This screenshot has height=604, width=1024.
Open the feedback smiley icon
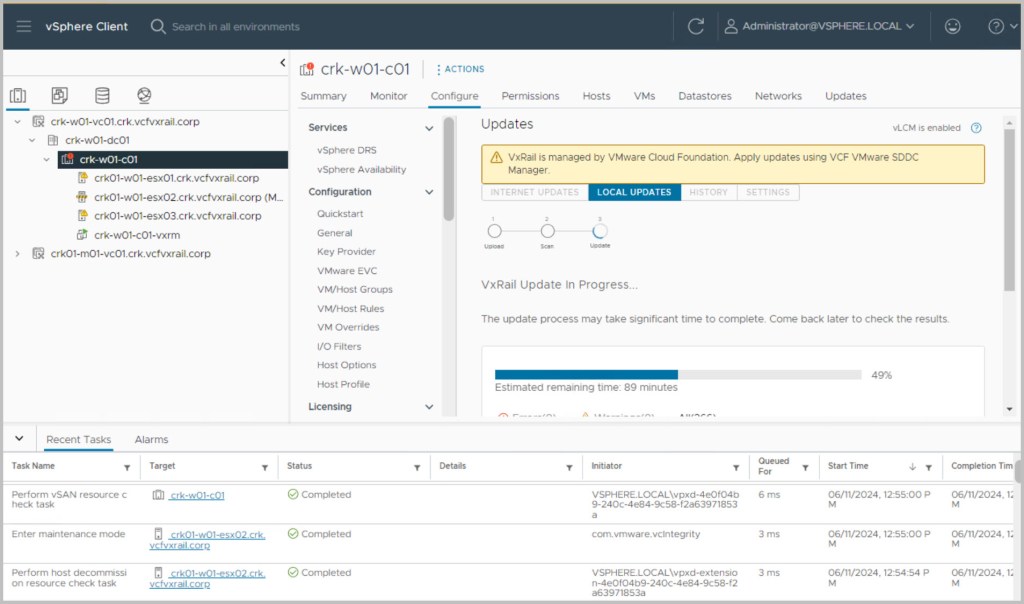(952, 26)
